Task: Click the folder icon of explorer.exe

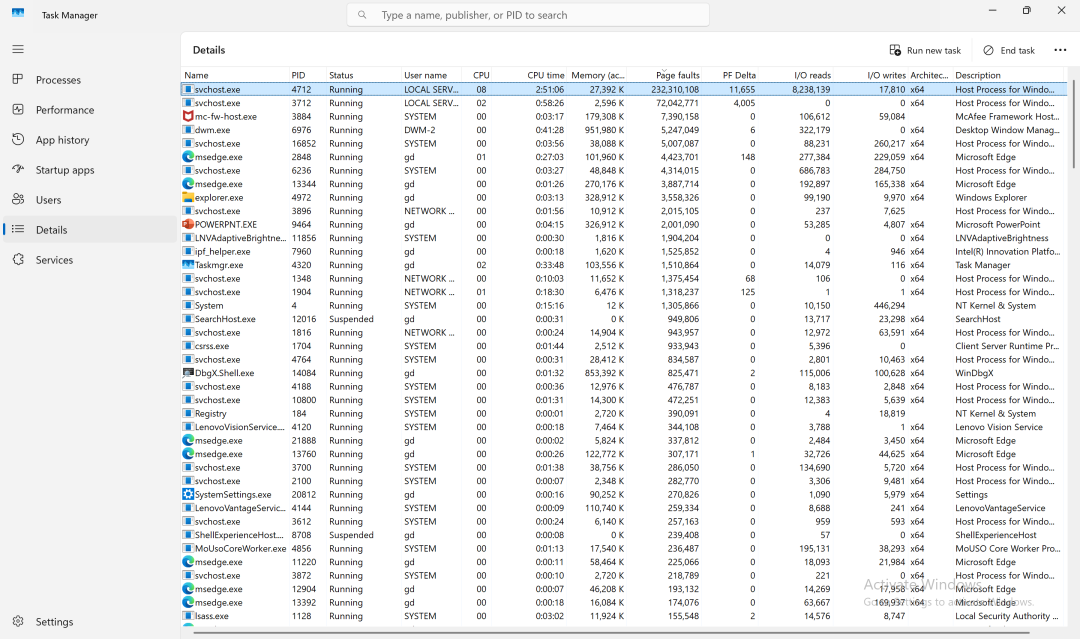Action: coord(188,197)
